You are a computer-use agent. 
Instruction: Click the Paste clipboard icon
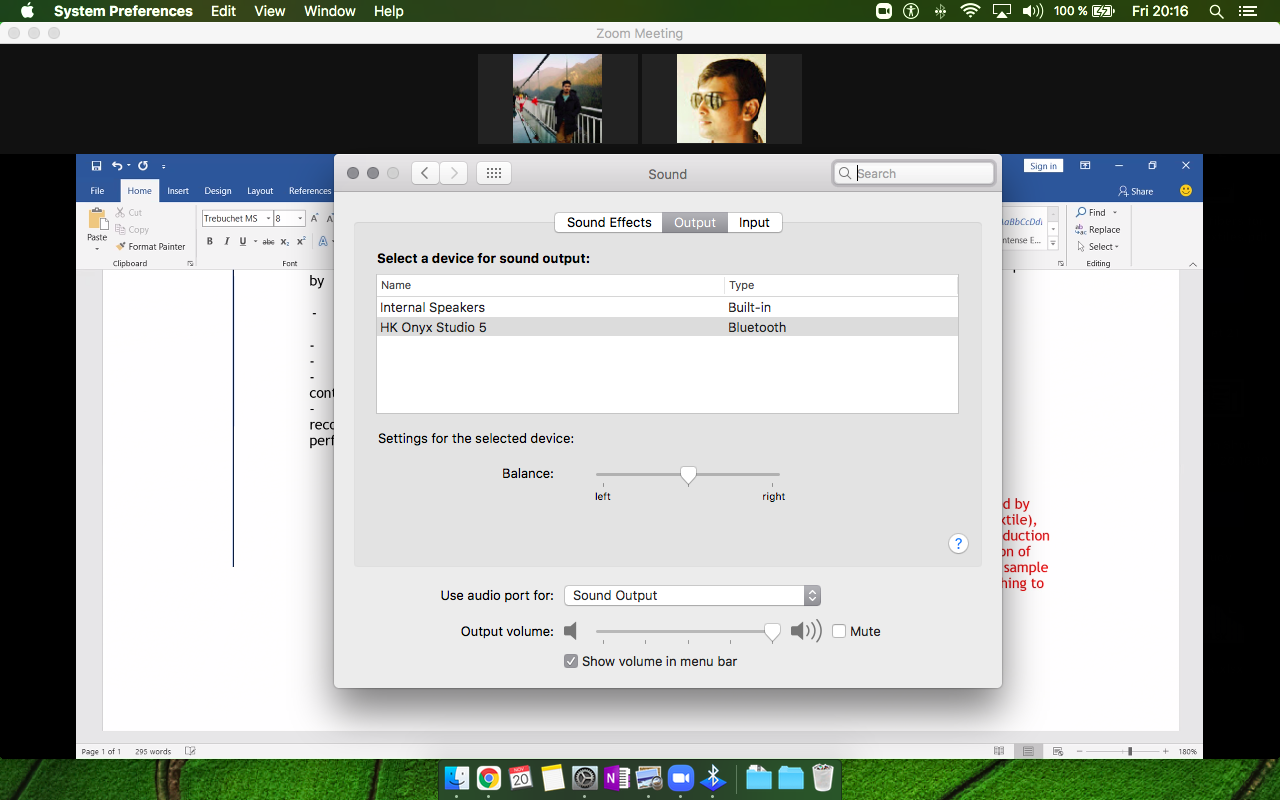(x=97, y=219)
